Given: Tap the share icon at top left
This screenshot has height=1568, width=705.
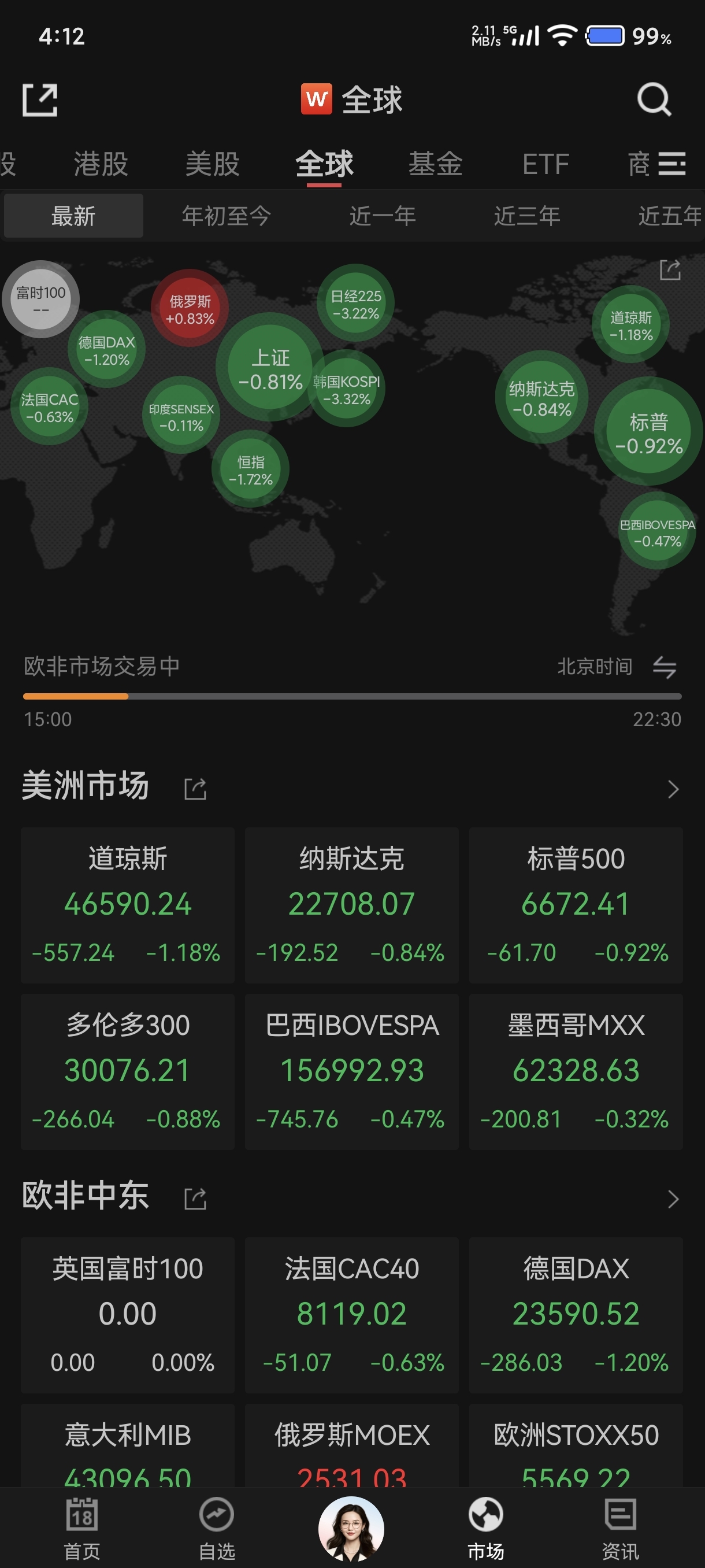Looking at the screenshot, I should (40, 100).
